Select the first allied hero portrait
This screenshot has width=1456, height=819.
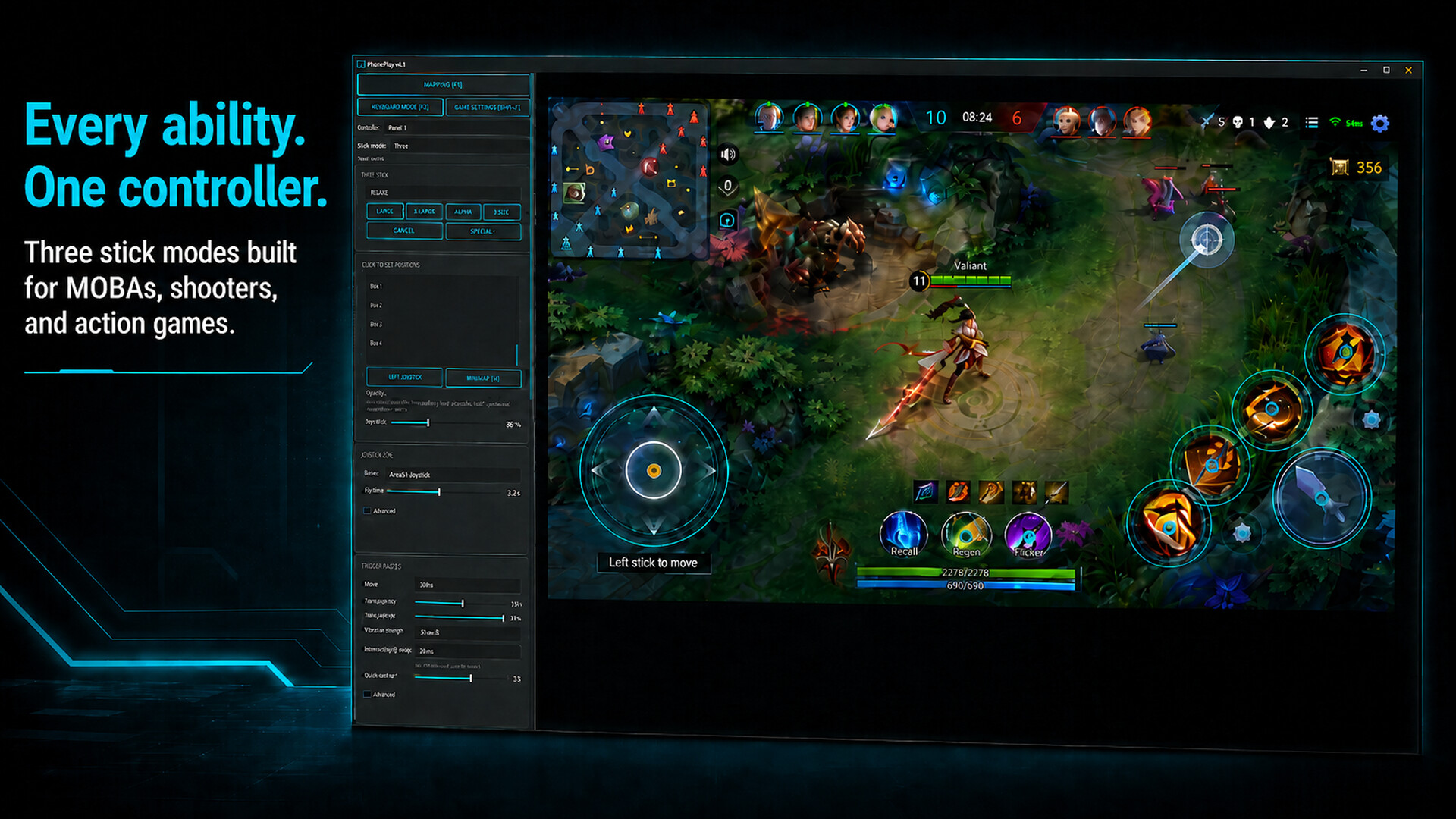pos(769,118)
